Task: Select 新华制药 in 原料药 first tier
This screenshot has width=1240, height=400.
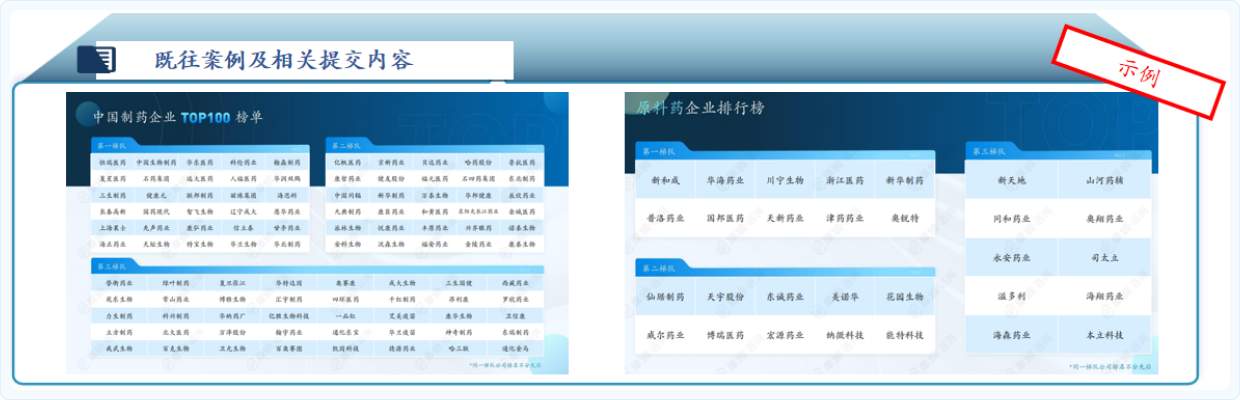Action: pyautogui.click(x=904, y=181)
